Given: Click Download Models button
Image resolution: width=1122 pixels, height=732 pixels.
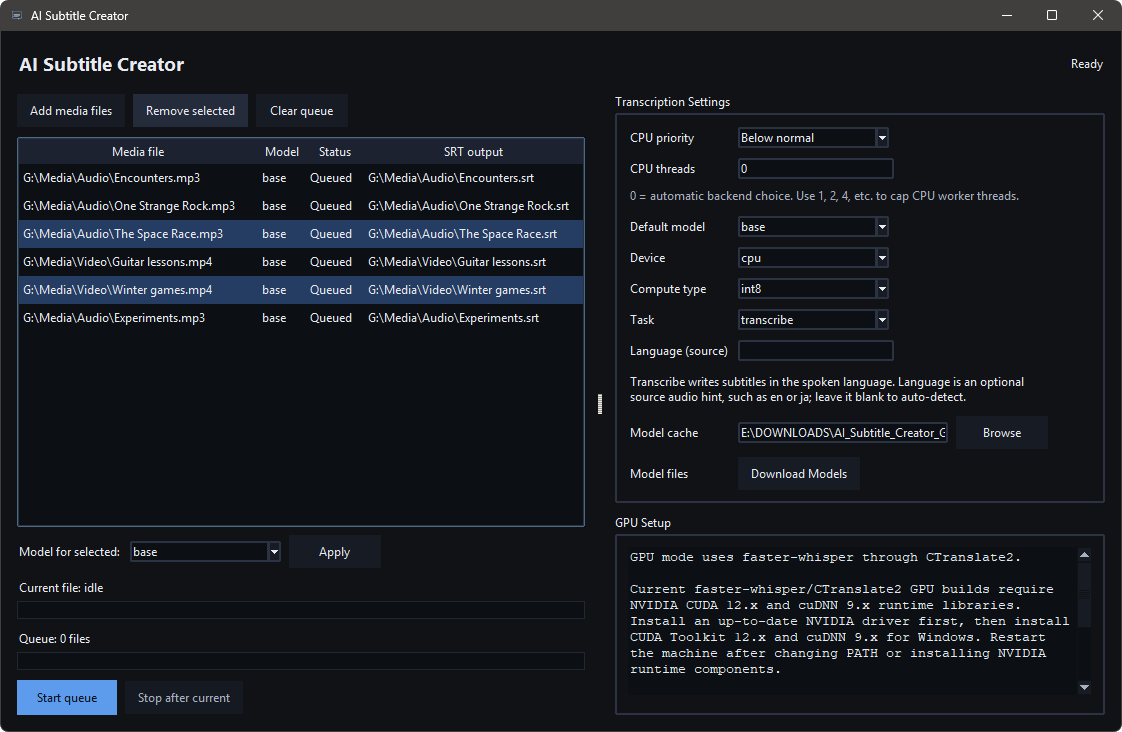Looking at the screenshot, I should [x=799, y=474].
